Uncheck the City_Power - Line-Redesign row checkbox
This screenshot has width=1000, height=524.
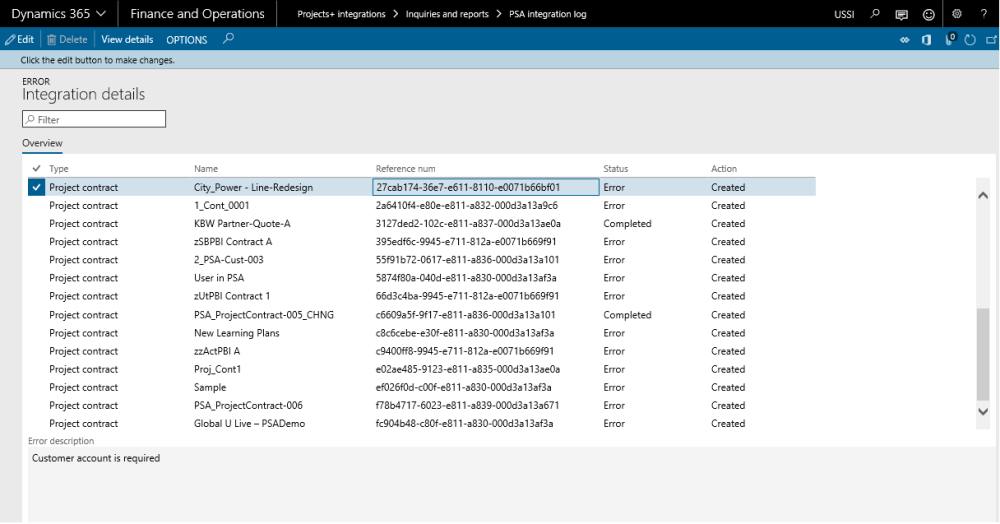point(37,187)
